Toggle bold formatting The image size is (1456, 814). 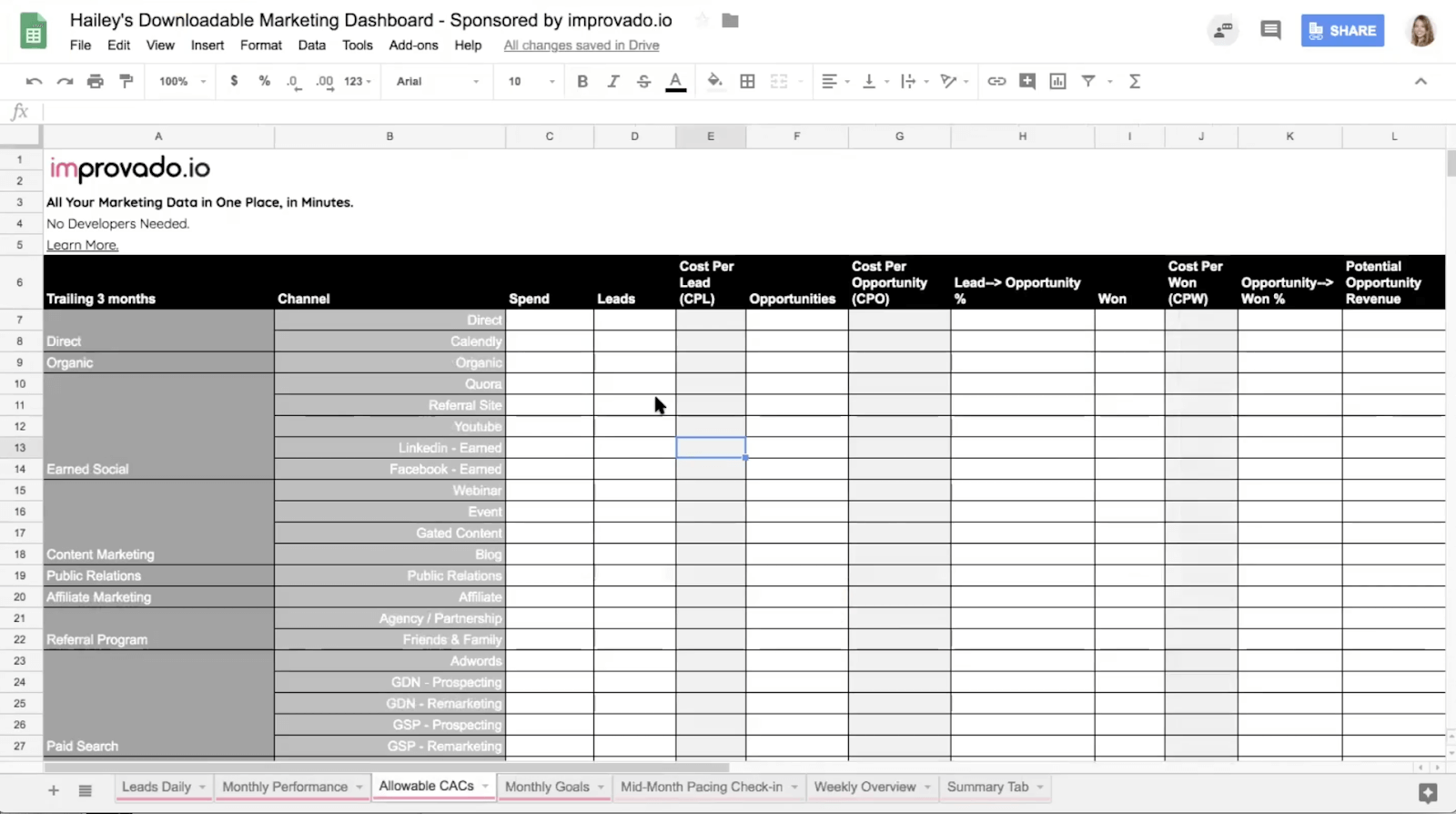coord(582,81)
